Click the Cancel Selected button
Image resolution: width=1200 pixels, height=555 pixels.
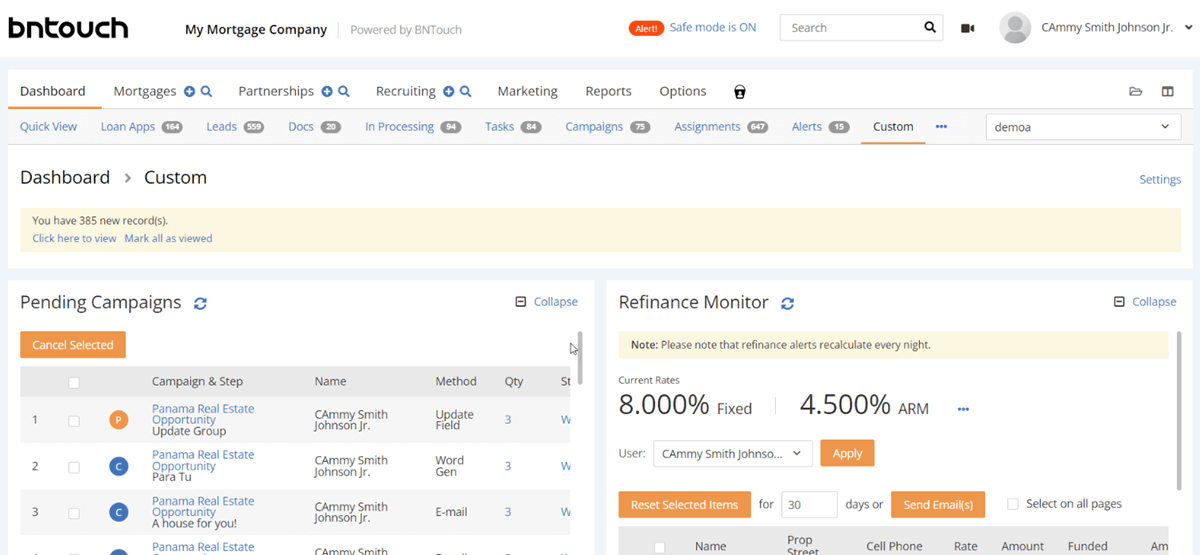73,345
